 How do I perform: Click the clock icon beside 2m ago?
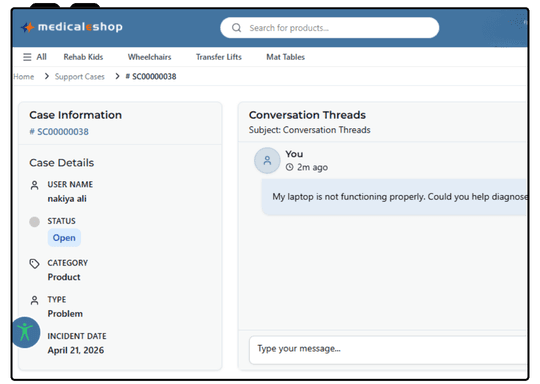point(290,167)
